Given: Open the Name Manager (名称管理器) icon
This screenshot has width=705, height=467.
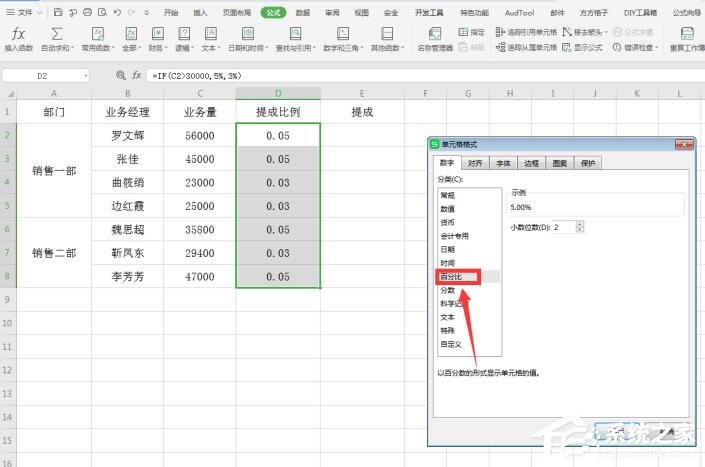Looking at the screenshot, I should tap(435, 38).
